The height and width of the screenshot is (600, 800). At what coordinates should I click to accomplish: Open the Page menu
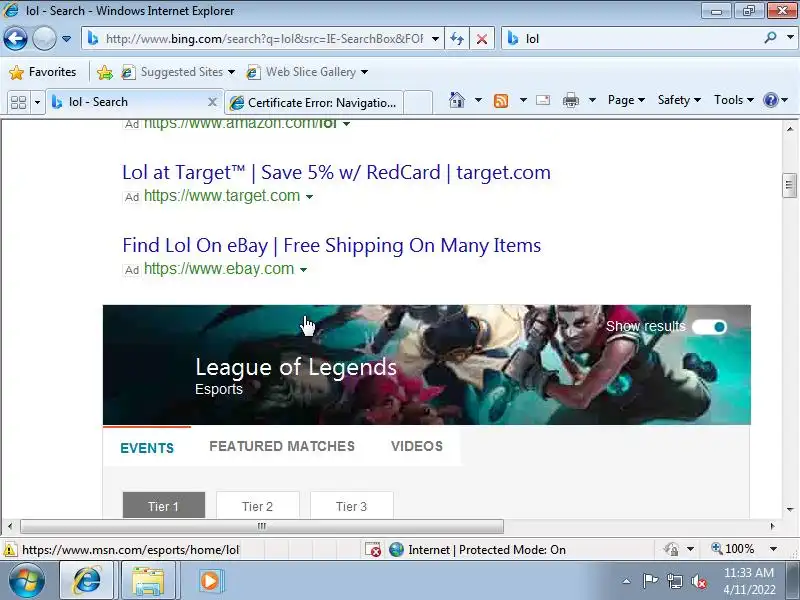pos(626,100)
